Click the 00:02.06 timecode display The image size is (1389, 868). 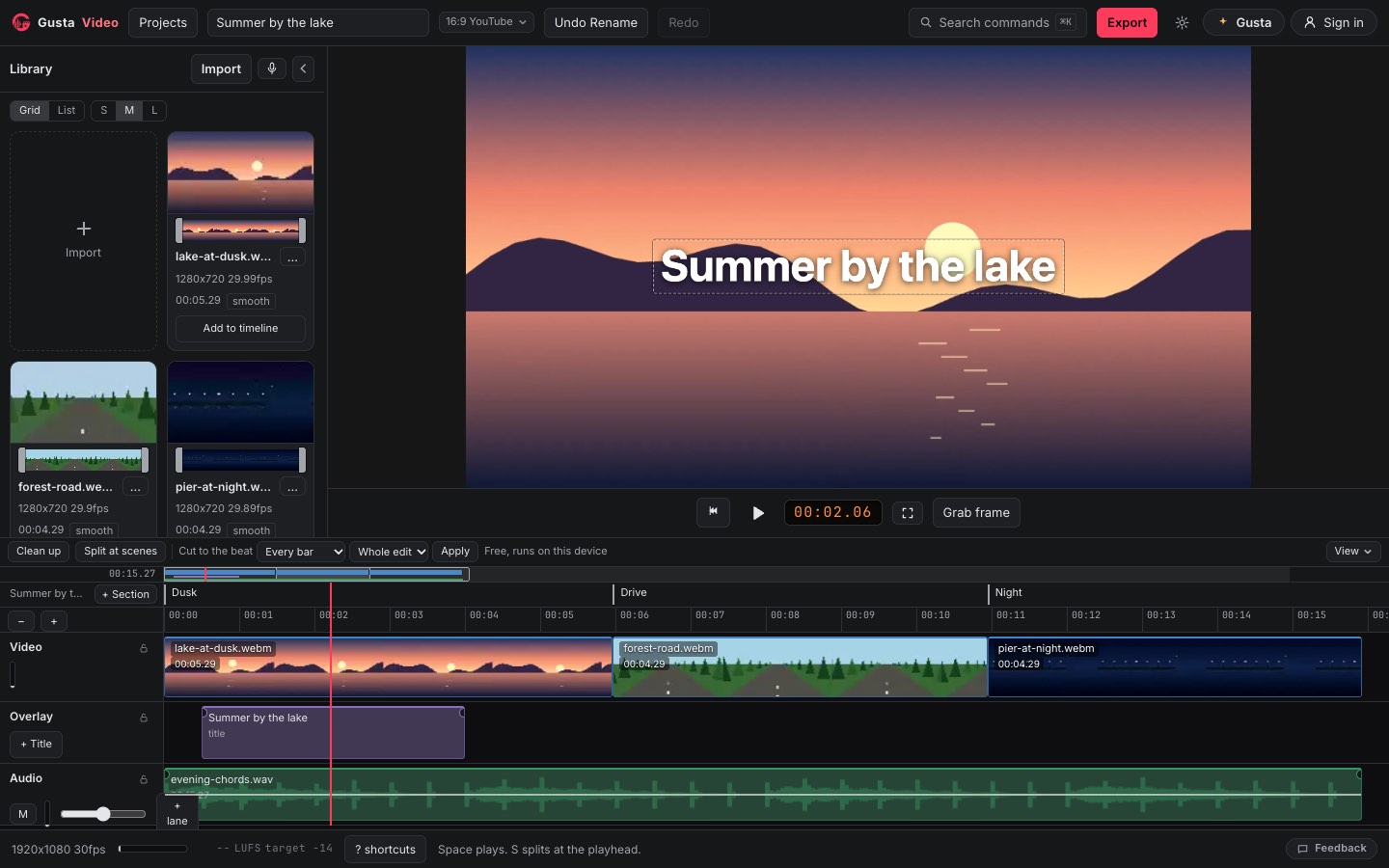coord(832,513)
